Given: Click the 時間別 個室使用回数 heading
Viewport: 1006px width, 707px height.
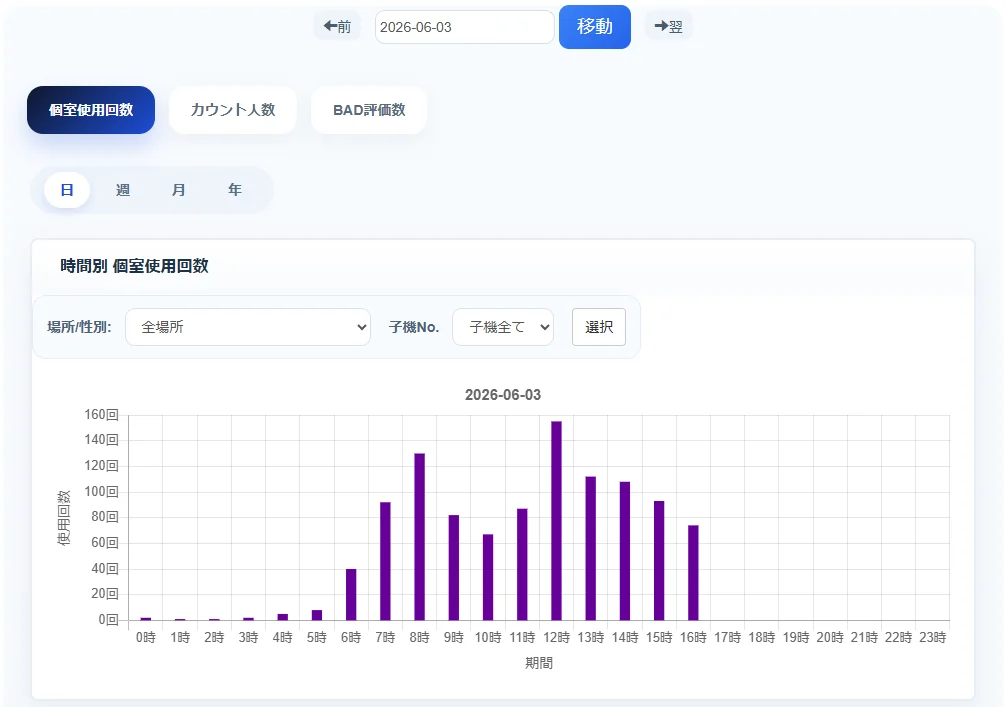Looking at the screenshot, I should pyautogui.click(x=135, y=266).
